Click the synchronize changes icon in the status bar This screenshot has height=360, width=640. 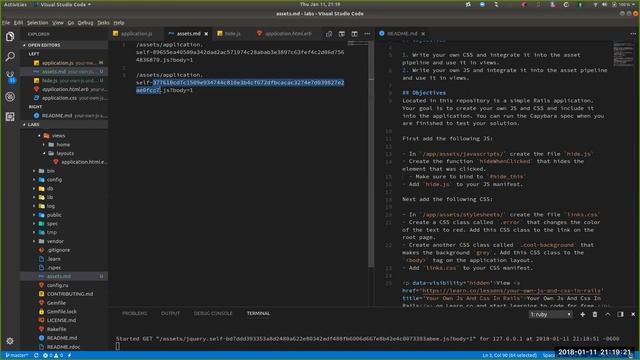[36, 356]
